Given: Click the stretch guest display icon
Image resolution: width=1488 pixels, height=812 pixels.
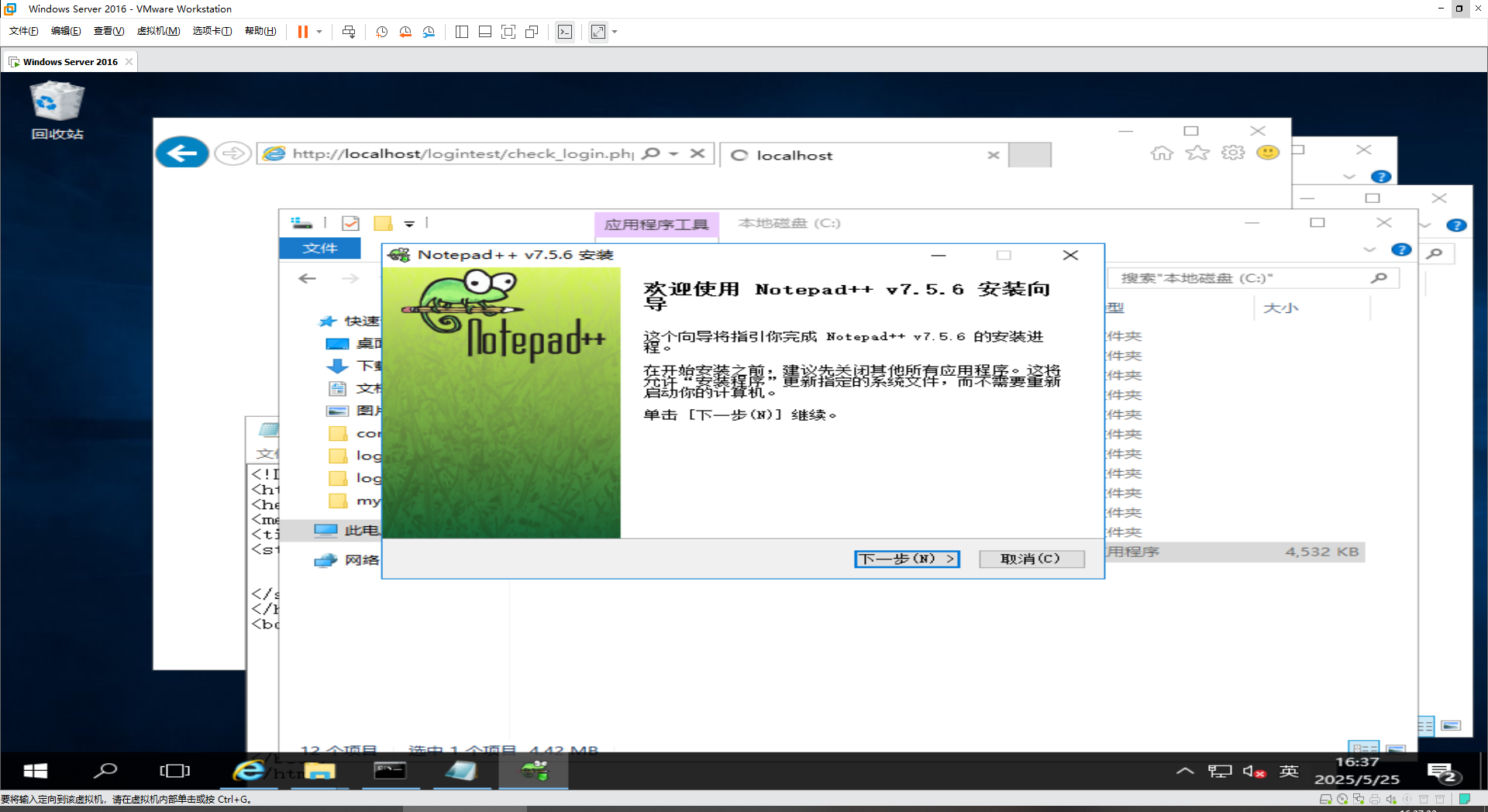Looking at the screenshot, I should click(598, 32).
